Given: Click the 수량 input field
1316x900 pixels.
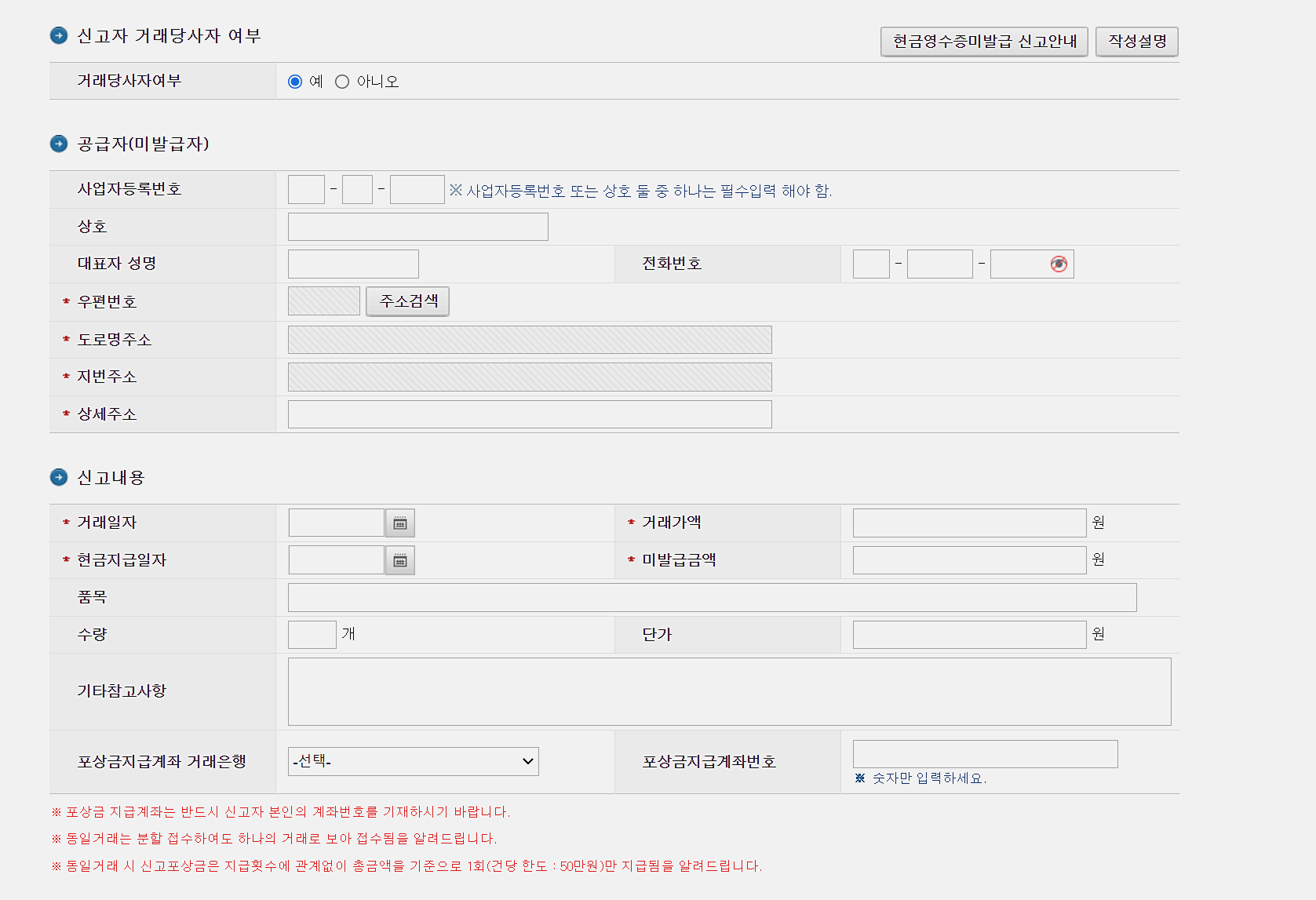Looking at the screenshot, I should [x=312, y=635].
